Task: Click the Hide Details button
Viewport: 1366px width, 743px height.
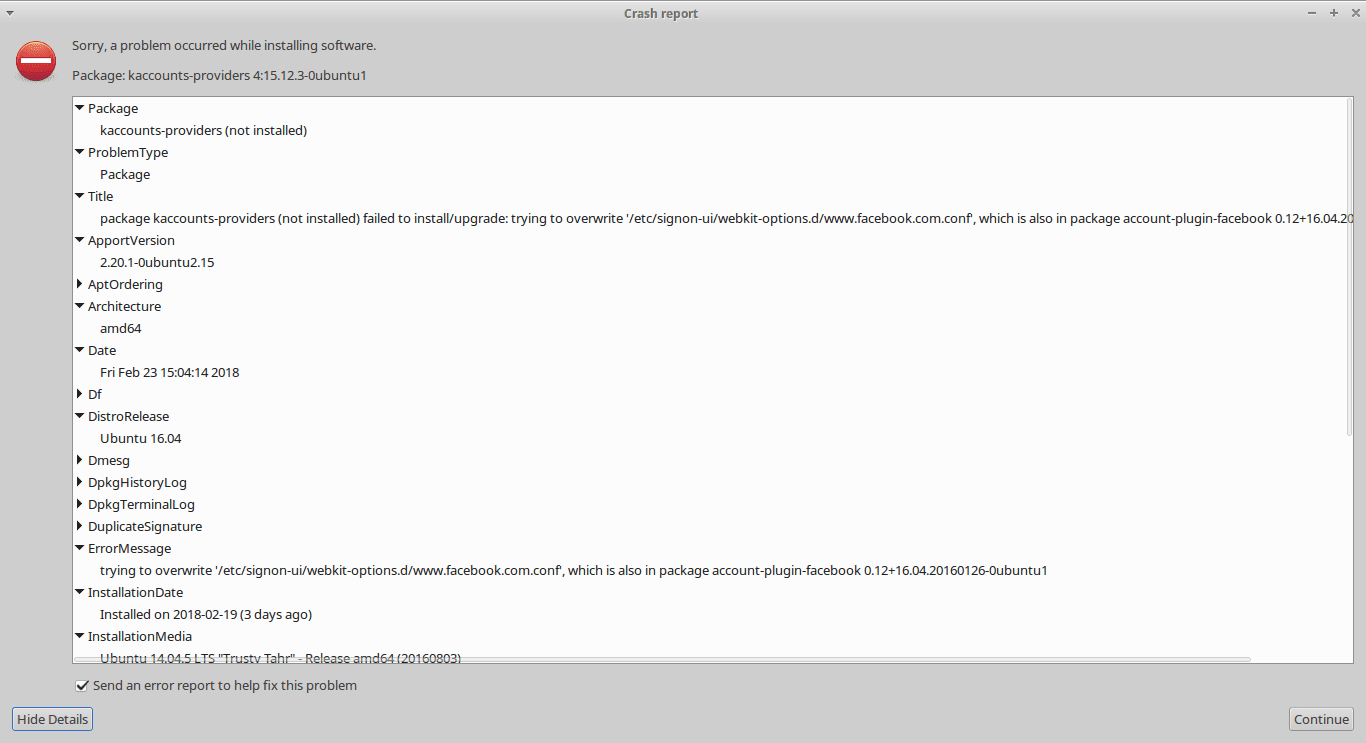Action: [52, 719]
